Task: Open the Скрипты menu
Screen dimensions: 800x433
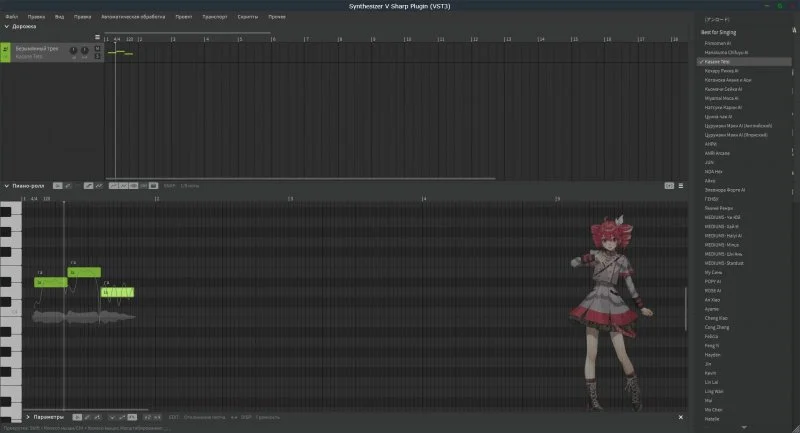Action: (247, 17)
